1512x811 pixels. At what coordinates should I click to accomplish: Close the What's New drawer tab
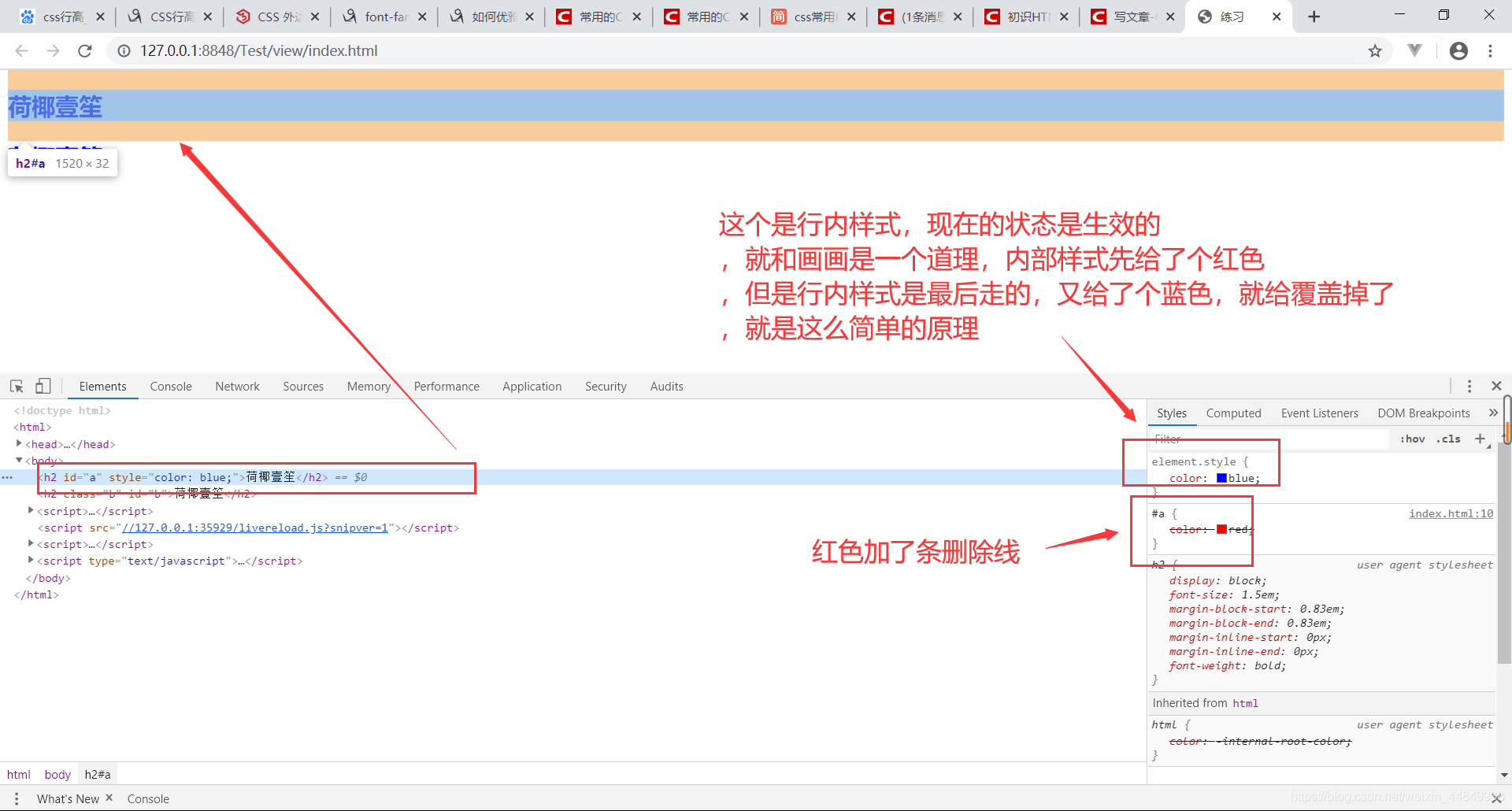(x=109, y=798)
